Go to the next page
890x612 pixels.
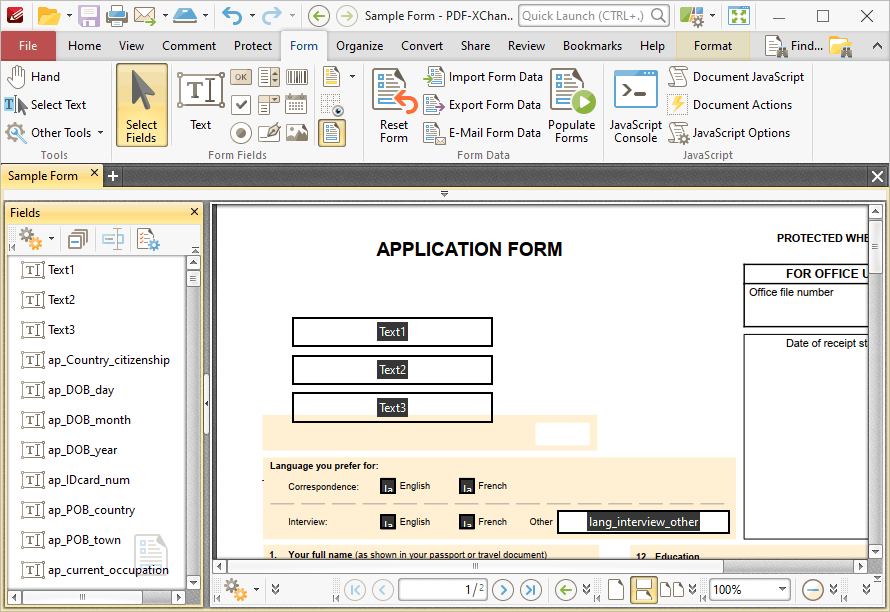[503, 590]
